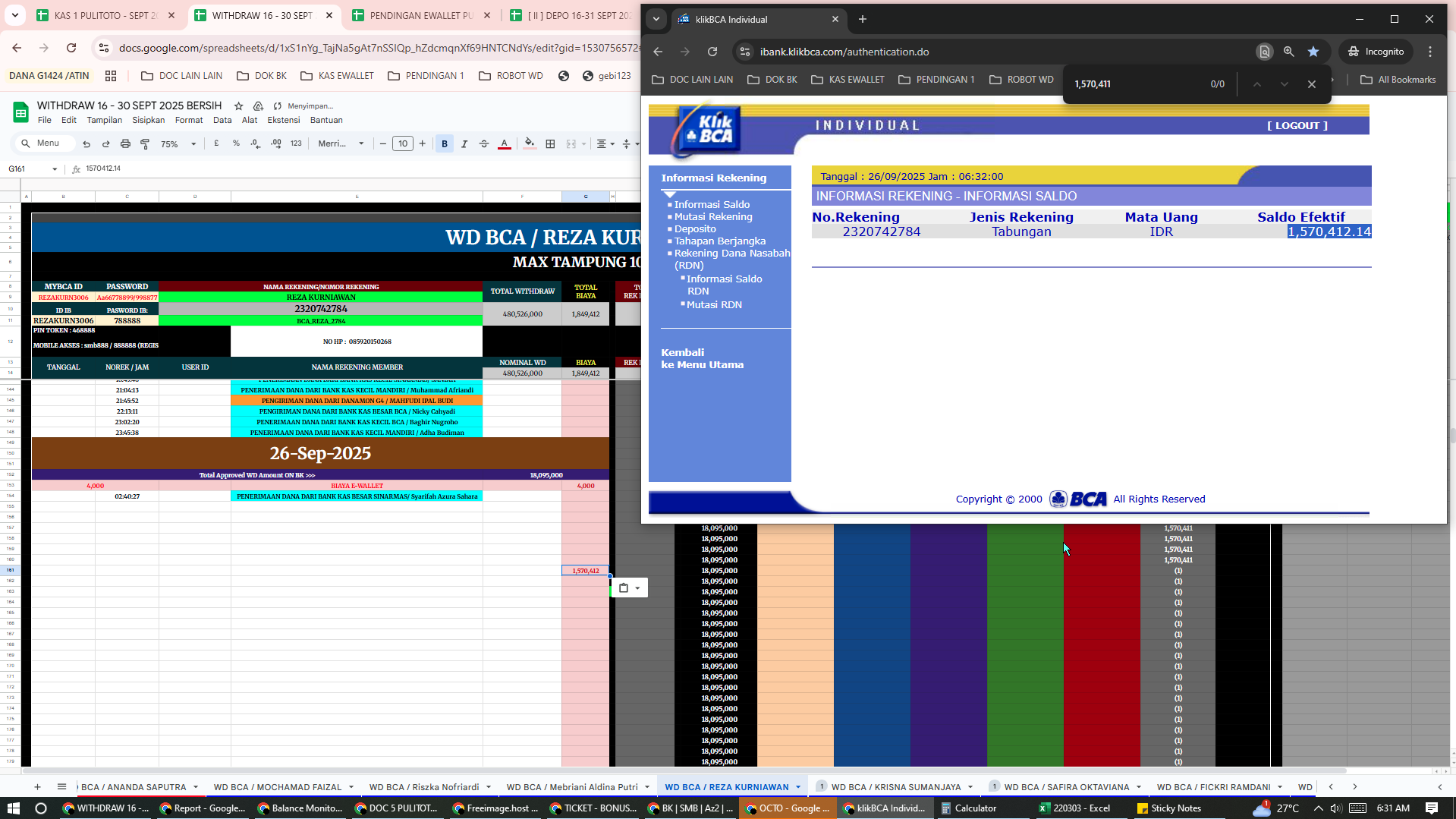The image size is (1456, 819).
Task: Open Mutasi Rekening in KlikBCA sidebar
Action: [713, 217]
